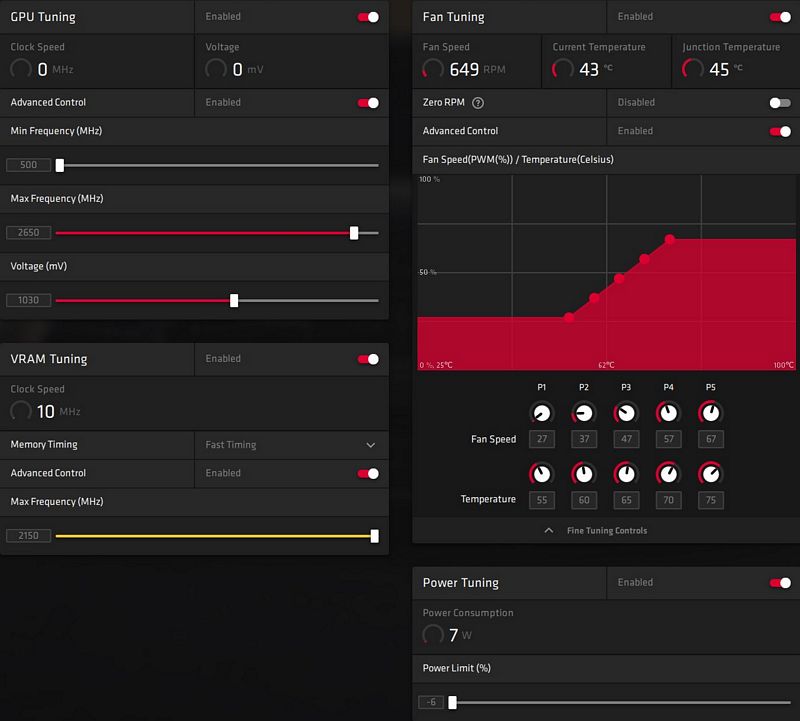
Task: Click the Voltage (mV) slider handle
Action: click(234, 301)
